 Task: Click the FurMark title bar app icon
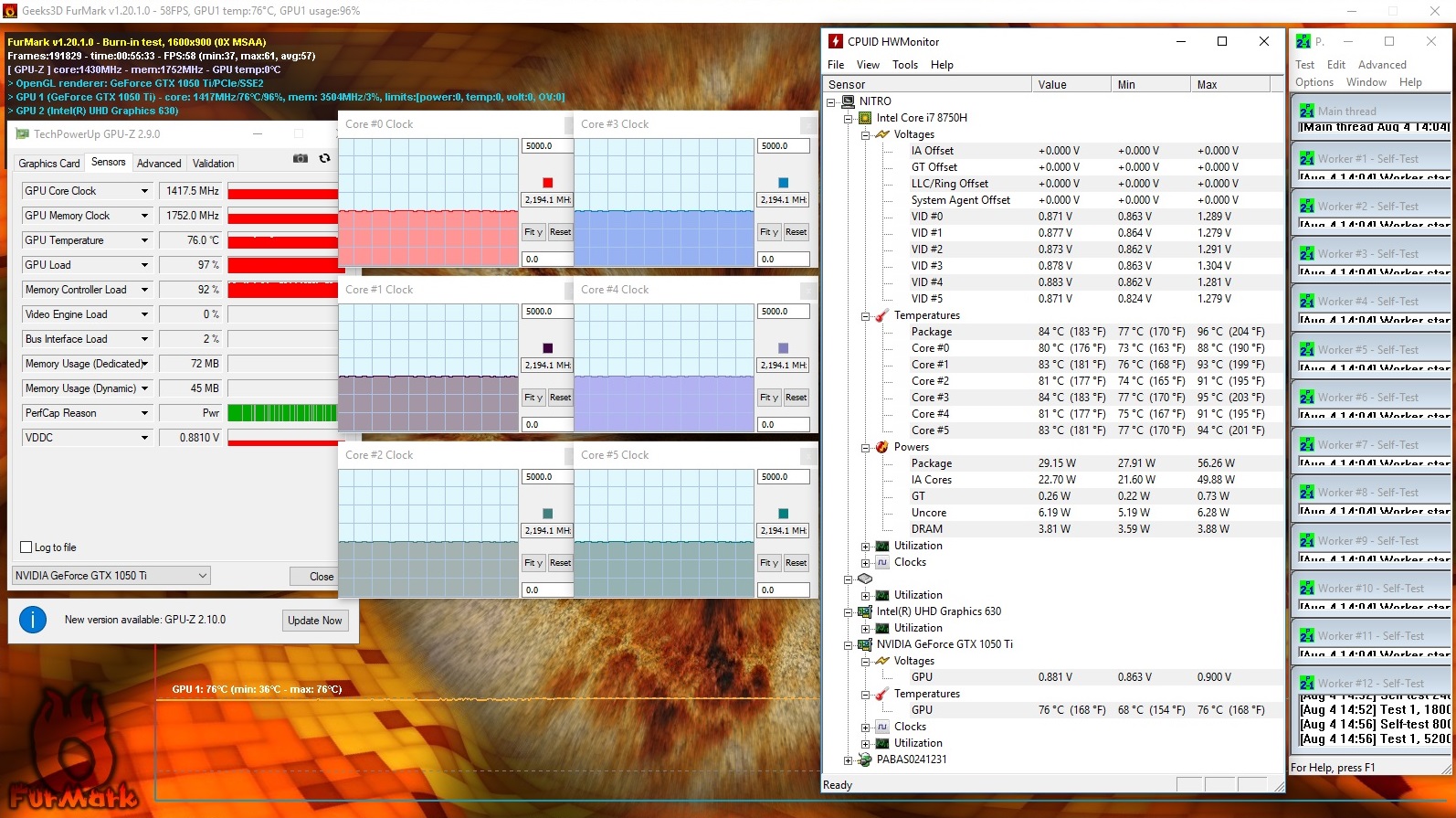[x=10, y=11]
